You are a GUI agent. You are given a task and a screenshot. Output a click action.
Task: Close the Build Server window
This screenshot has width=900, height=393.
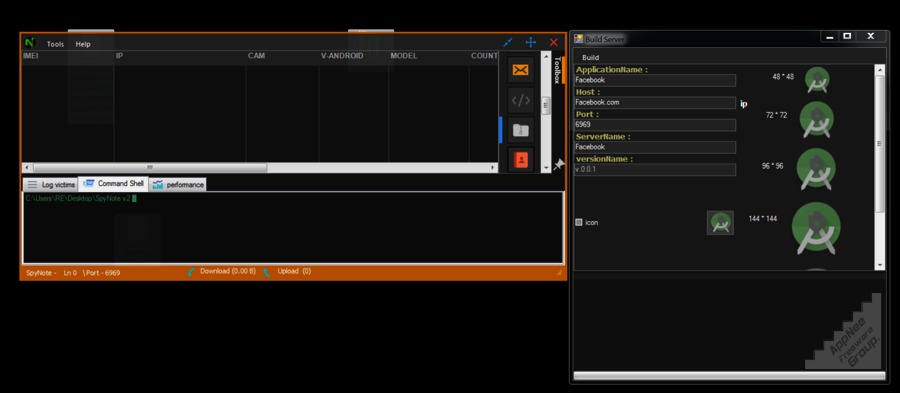[870, 37]
